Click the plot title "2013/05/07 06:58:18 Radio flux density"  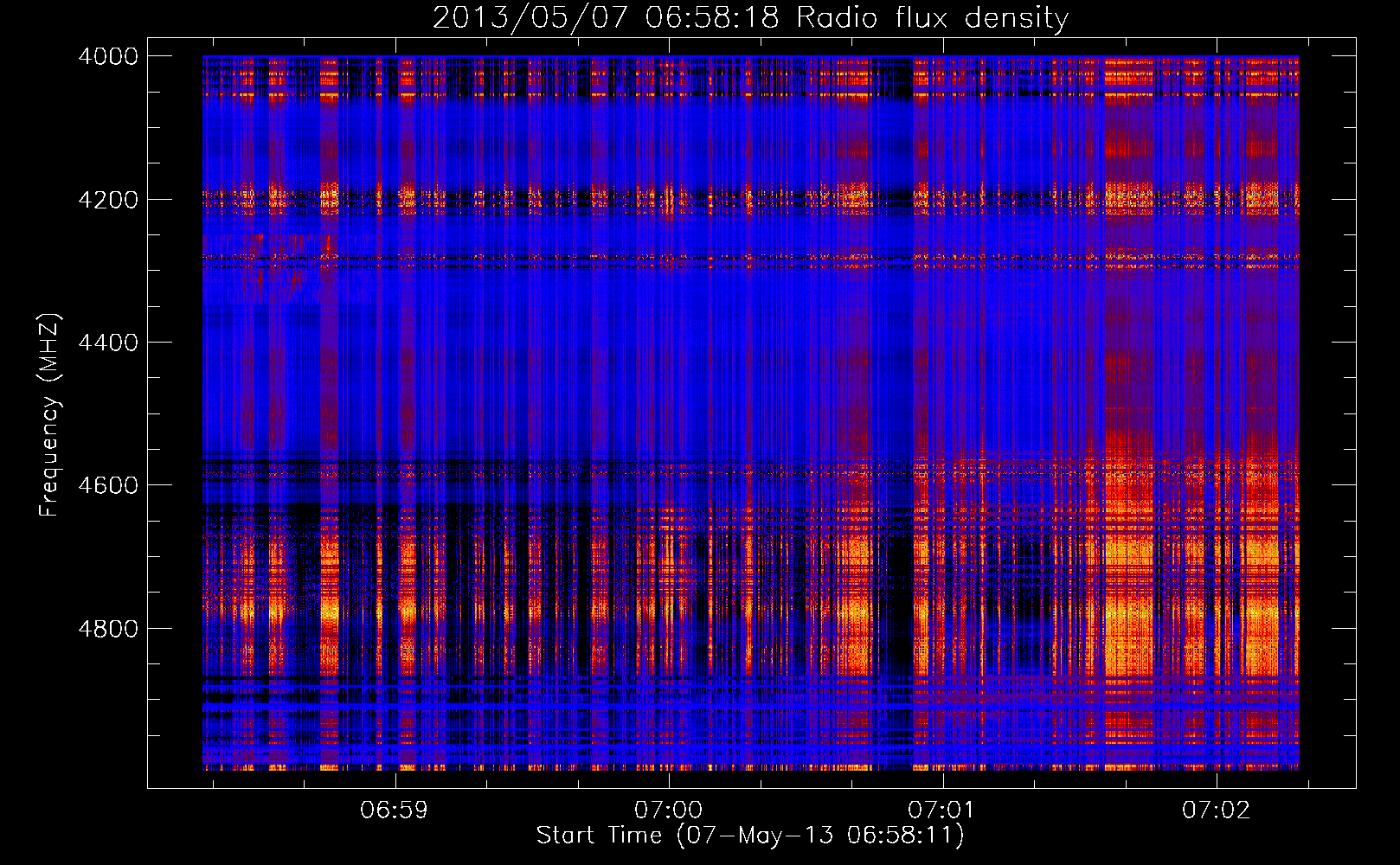point(750,17)
